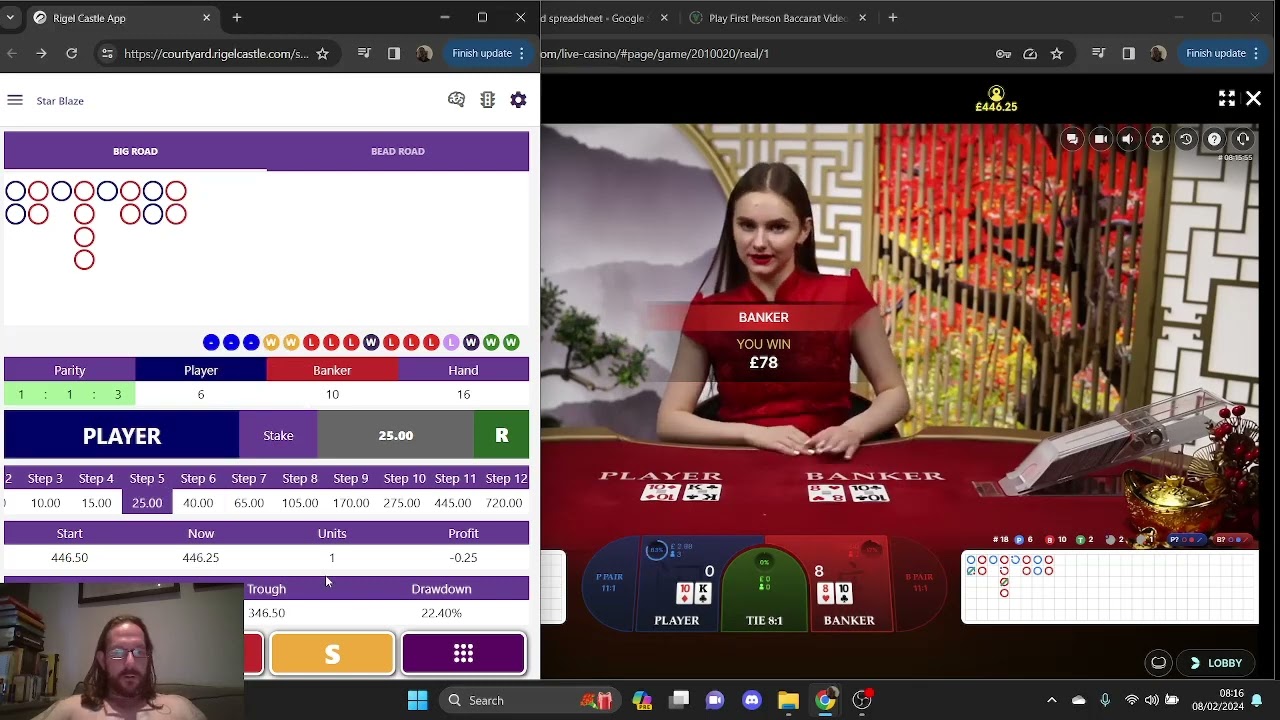Open the tab search dropdown arrow
The width and height of the screenshot is (1280, 720).
[x=10, y=18]
